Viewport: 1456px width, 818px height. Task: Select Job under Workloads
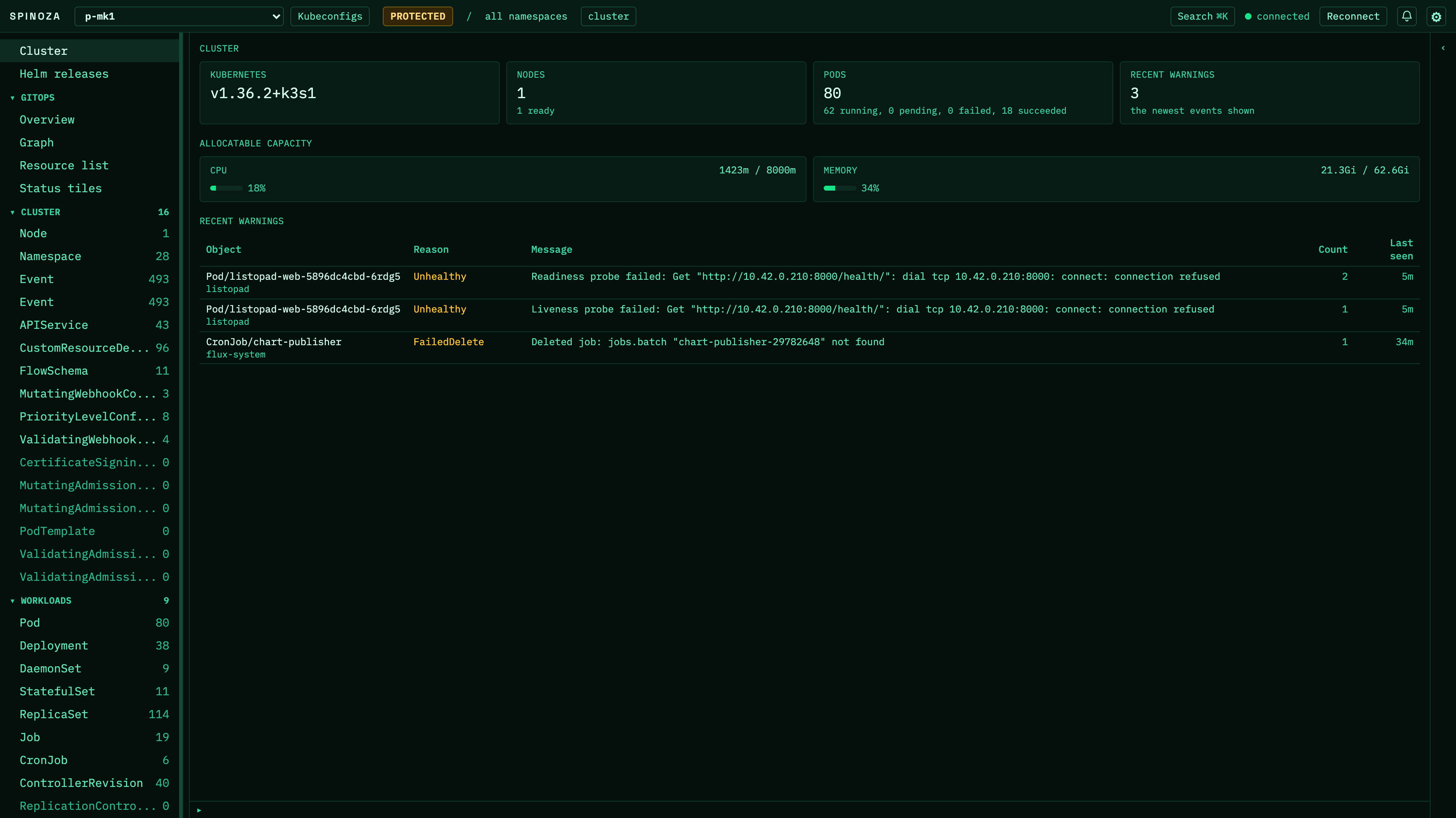pos(89,737)
